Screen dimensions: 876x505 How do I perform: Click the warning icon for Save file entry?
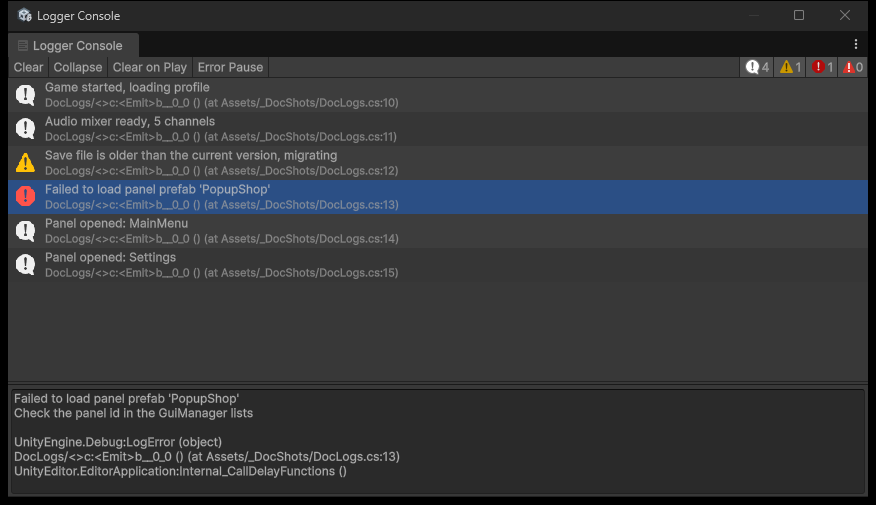25,163
